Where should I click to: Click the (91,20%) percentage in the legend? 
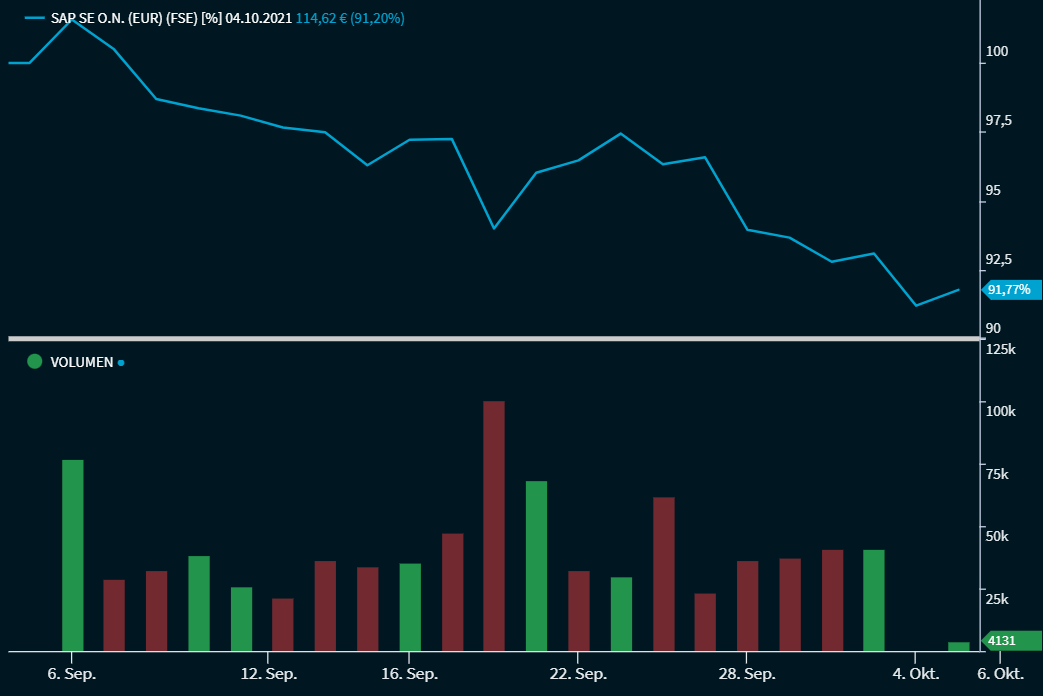377,18
